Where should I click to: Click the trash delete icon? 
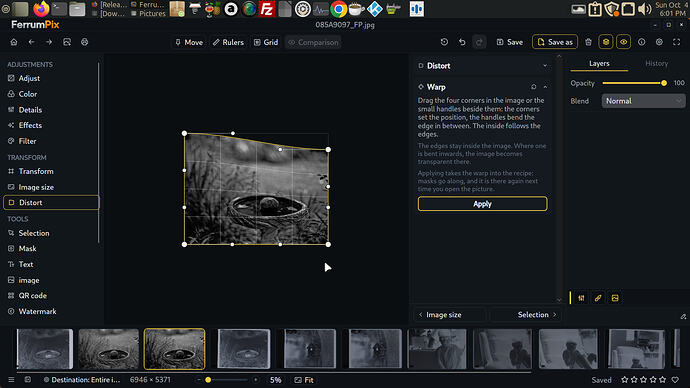(x=588, y=42)
